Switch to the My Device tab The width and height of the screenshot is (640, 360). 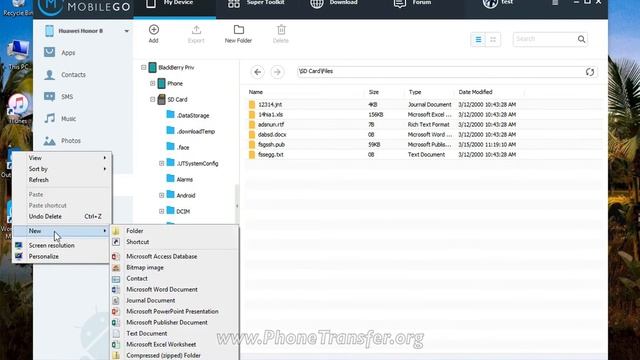click(x=175, y=5)
